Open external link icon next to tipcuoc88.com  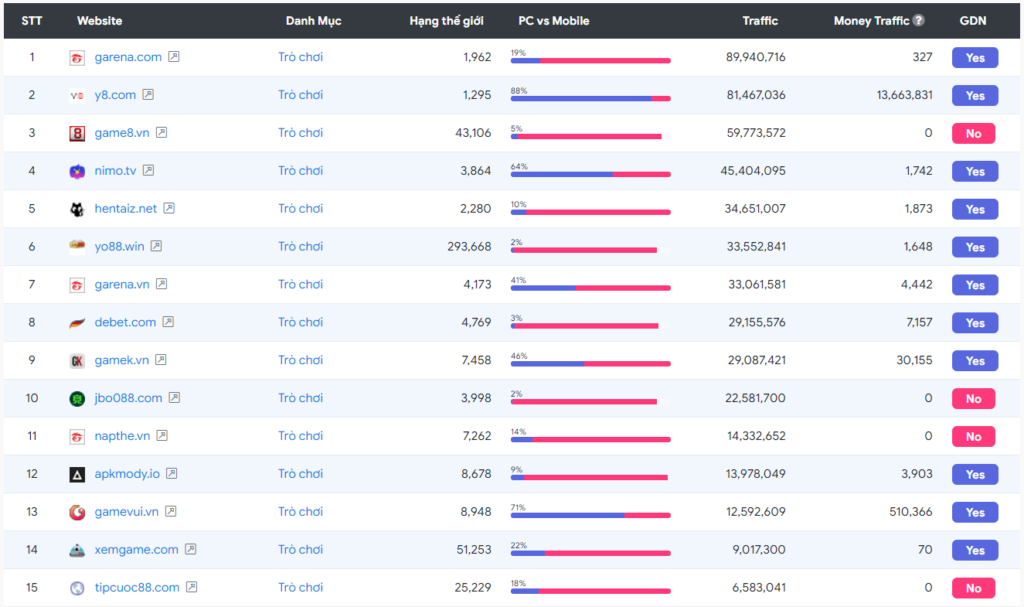point(191,587)
